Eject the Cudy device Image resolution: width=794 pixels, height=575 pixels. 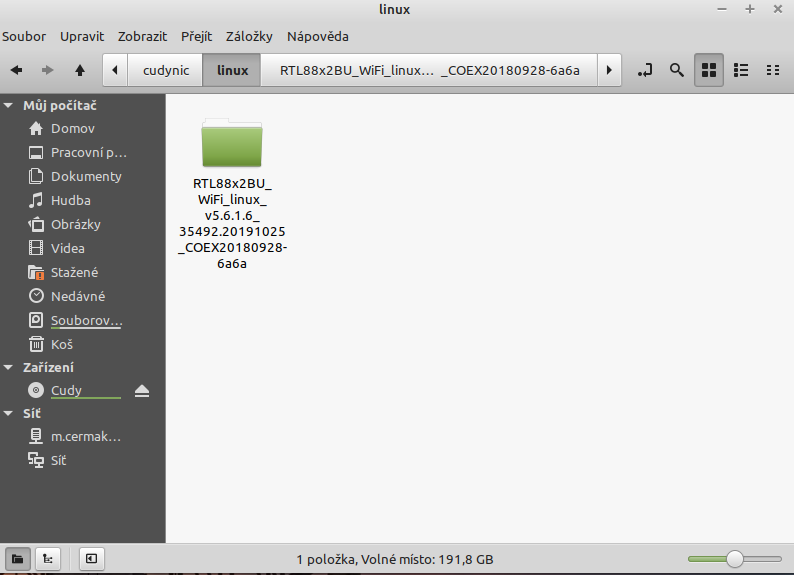point(142,391)
